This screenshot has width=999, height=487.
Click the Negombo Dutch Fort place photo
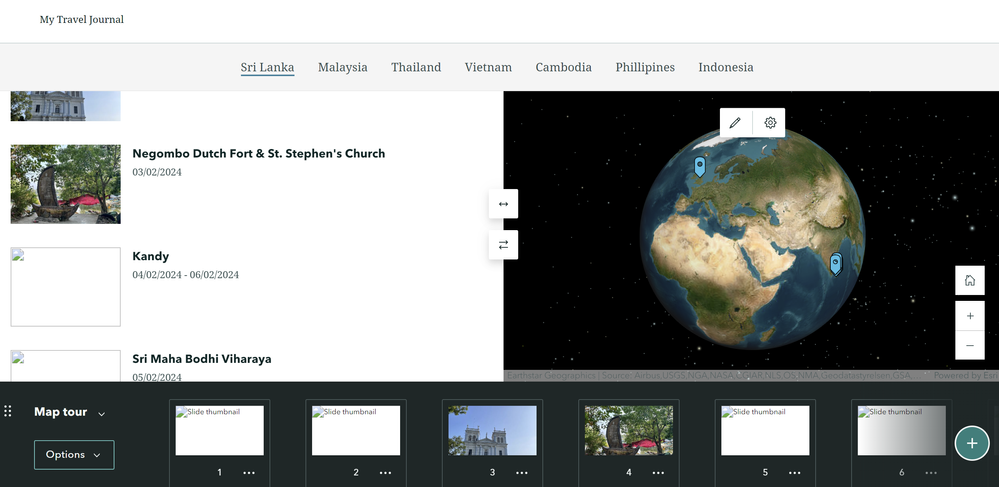point(66,184)
